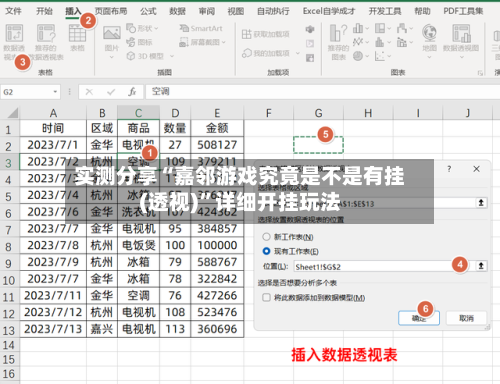Click the 金额 header cell

click(x=217, y=128)
